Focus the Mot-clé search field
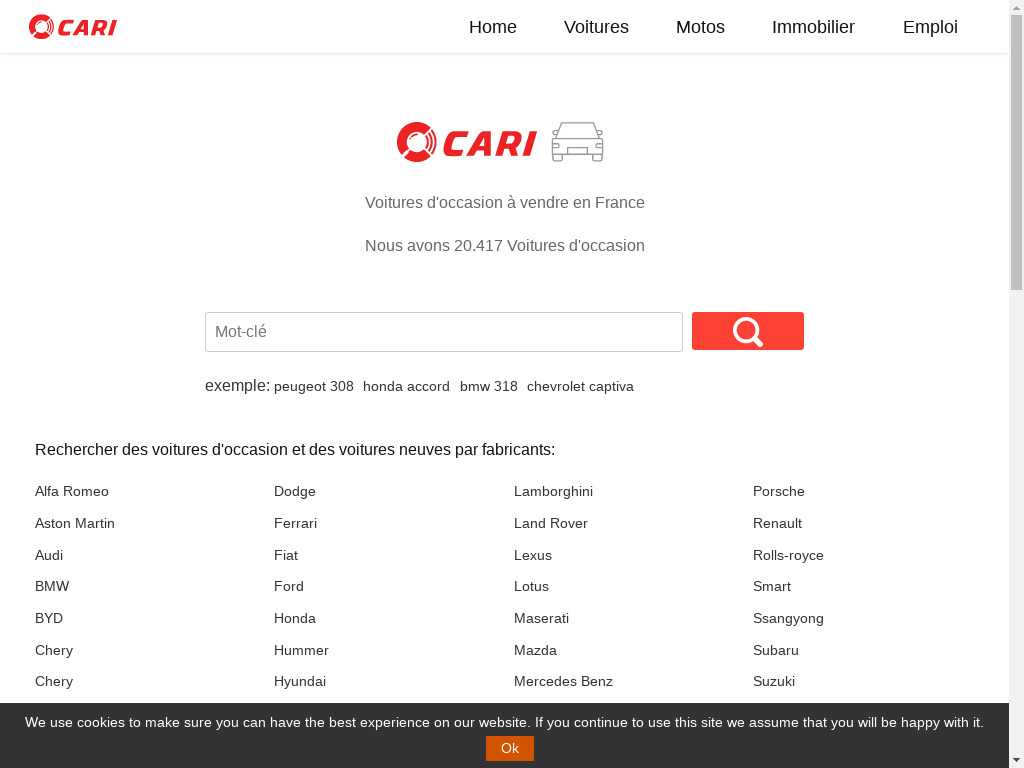The image size is (1024, 768). click(x=443, y=332)
